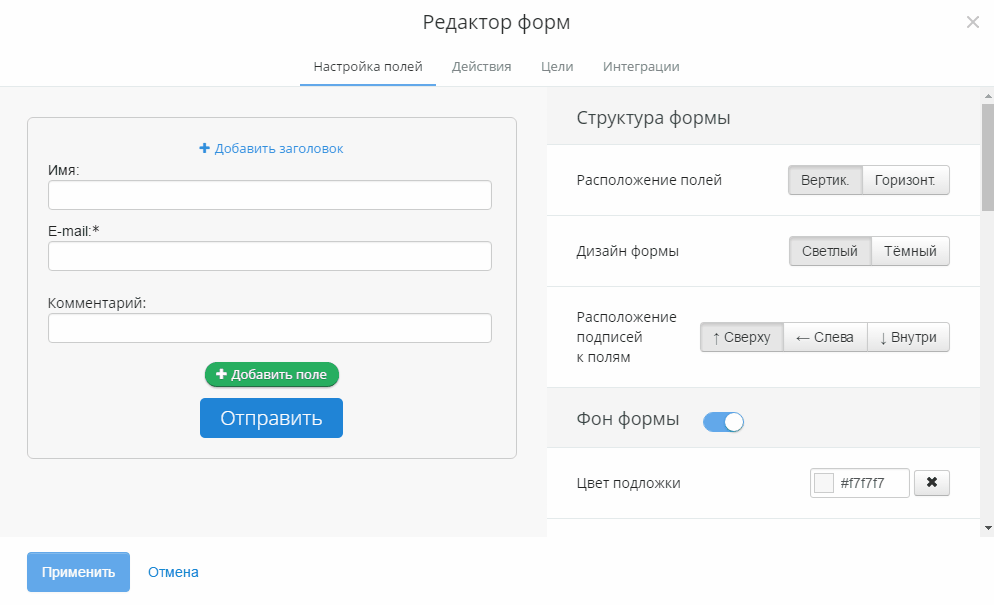Click the Расположение полей label
Viewport: 994px width, 605px height.
coord(649,180)
